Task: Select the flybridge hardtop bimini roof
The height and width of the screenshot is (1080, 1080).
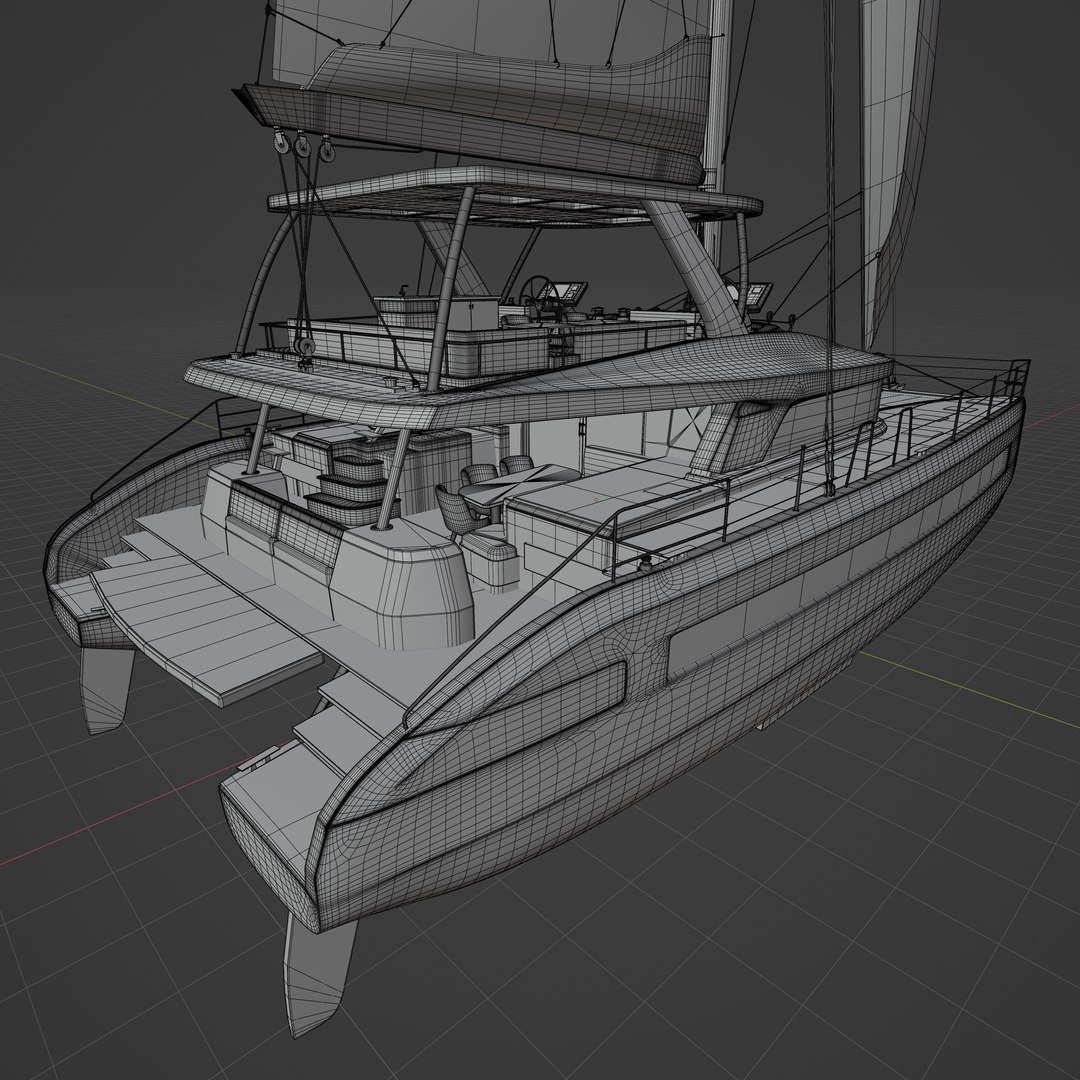Action: click(515, 196)
